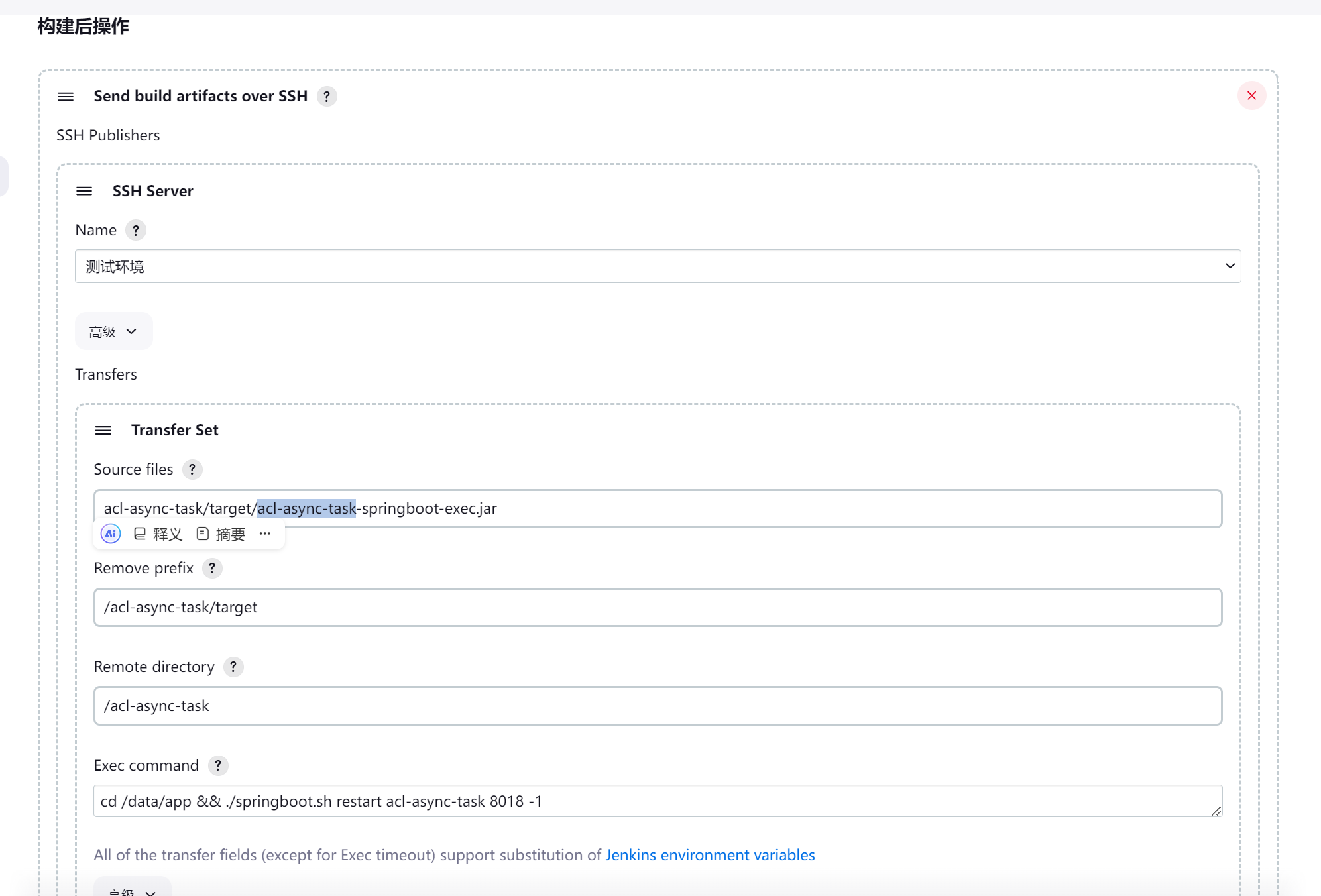This screenshot has width=1321, height=896.
Task: Open help for Exec command
Action: click(218, 766)
